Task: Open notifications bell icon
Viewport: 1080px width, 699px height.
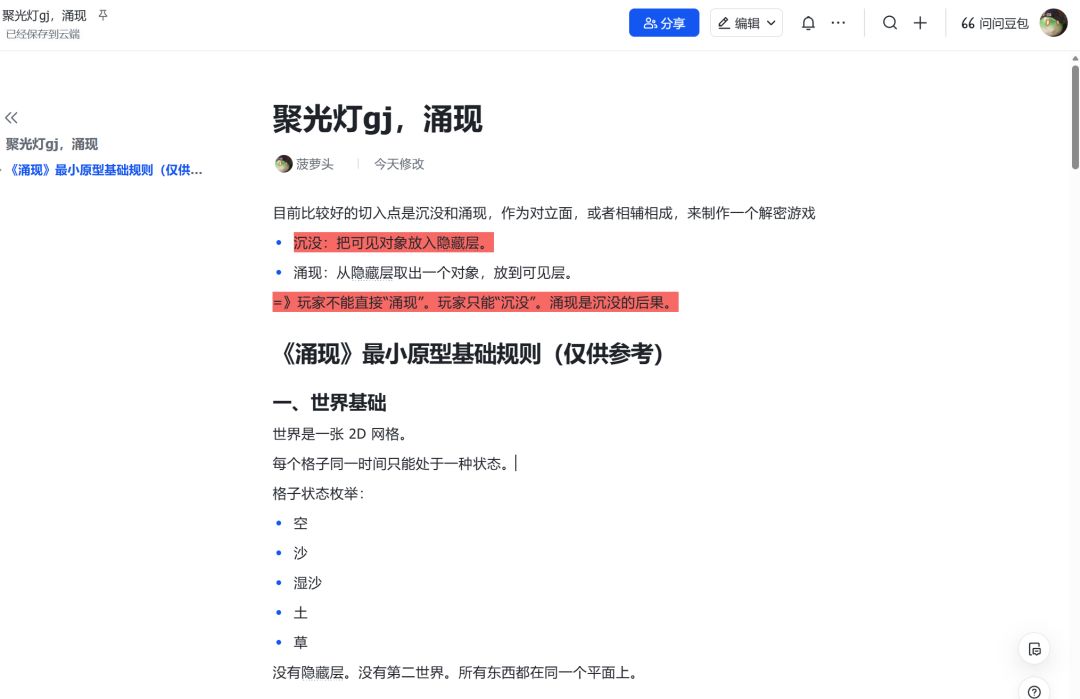Action: click(x=808, y=23)
